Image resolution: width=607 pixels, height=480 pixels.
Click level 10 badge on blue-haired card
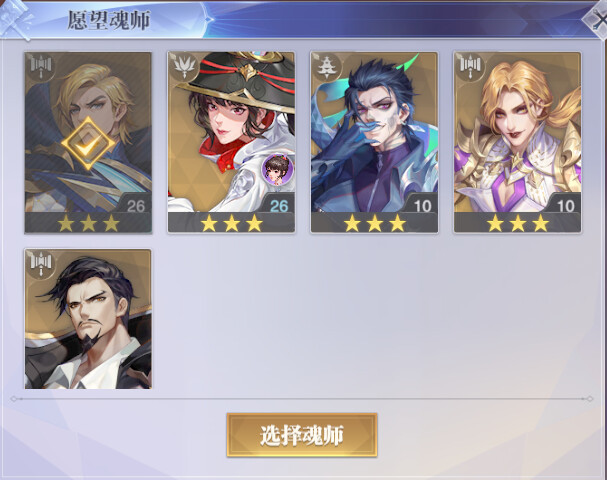point(422,206)
